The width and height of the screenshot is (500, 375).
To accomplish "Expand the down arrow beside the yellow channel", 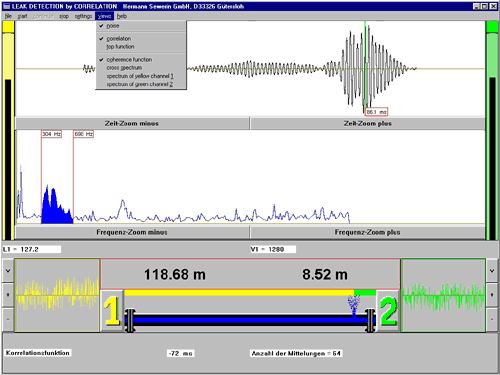I will 8,271.
